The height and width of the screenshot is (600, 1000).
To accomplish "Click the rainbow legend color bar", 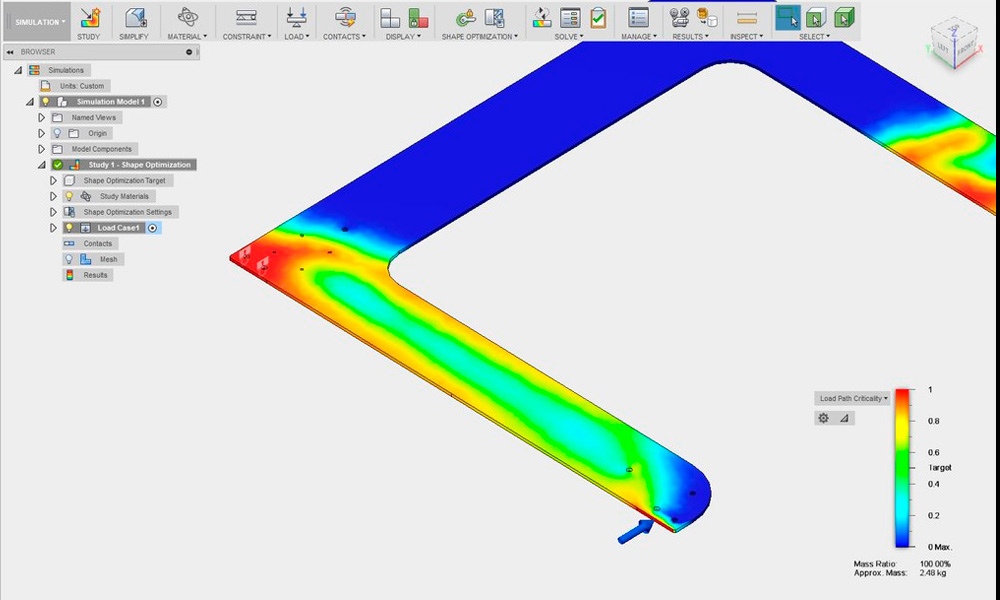I will coord(902,467).
